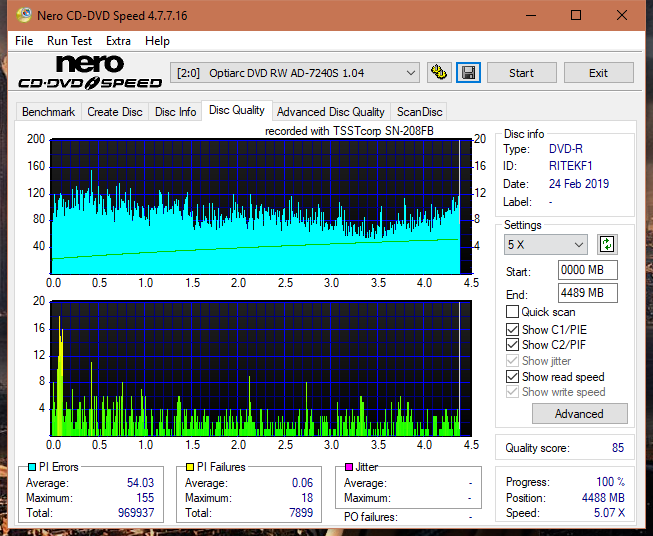Click the save floppy disk icon
Viewport: 653px width, 536px height.
(x=468, y=73)
